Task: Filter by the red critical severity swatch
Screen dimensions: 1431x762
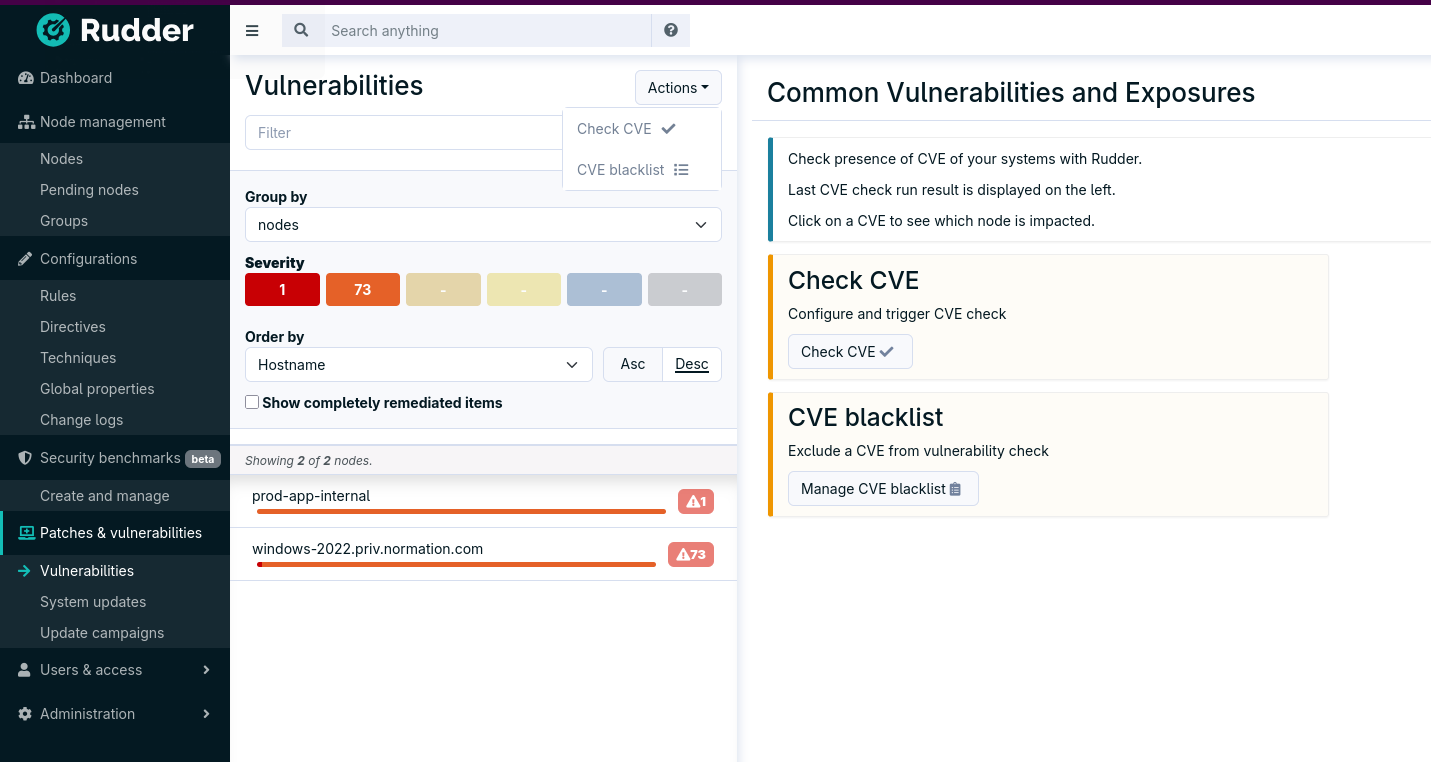Action: pyautogui.click(x=282, y=290)
